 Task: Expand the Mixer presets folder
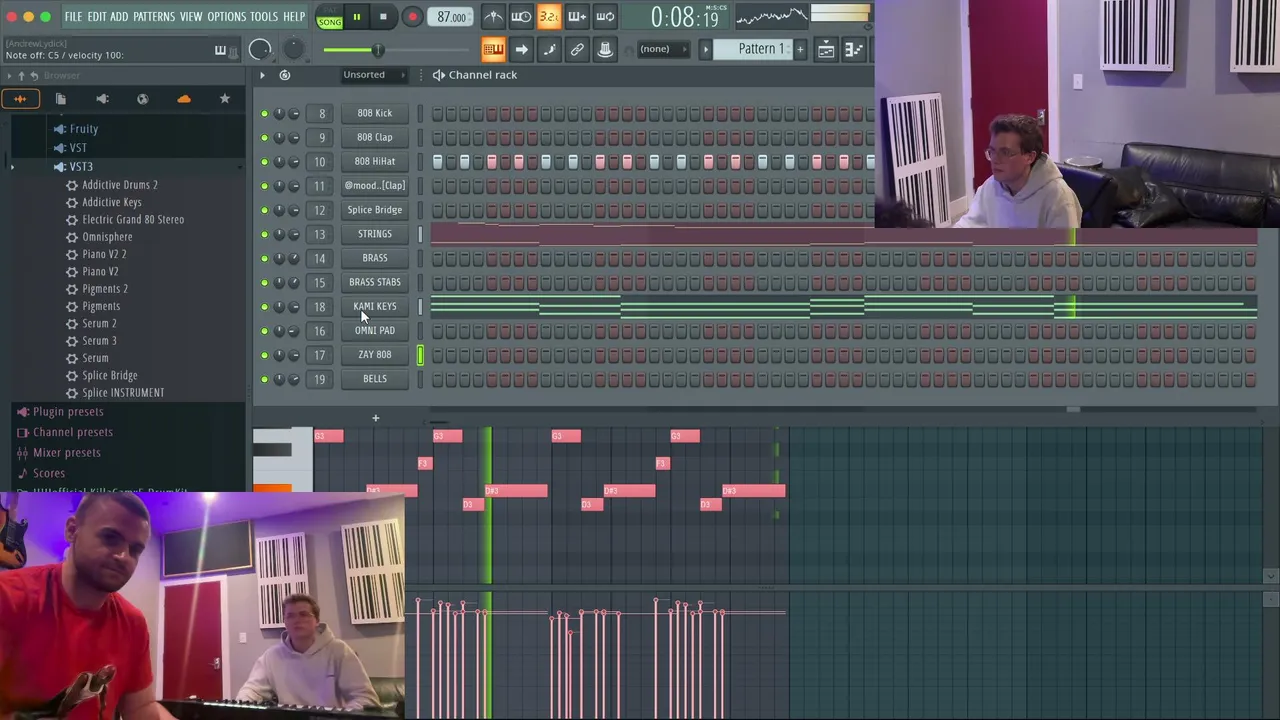[67, 453]
